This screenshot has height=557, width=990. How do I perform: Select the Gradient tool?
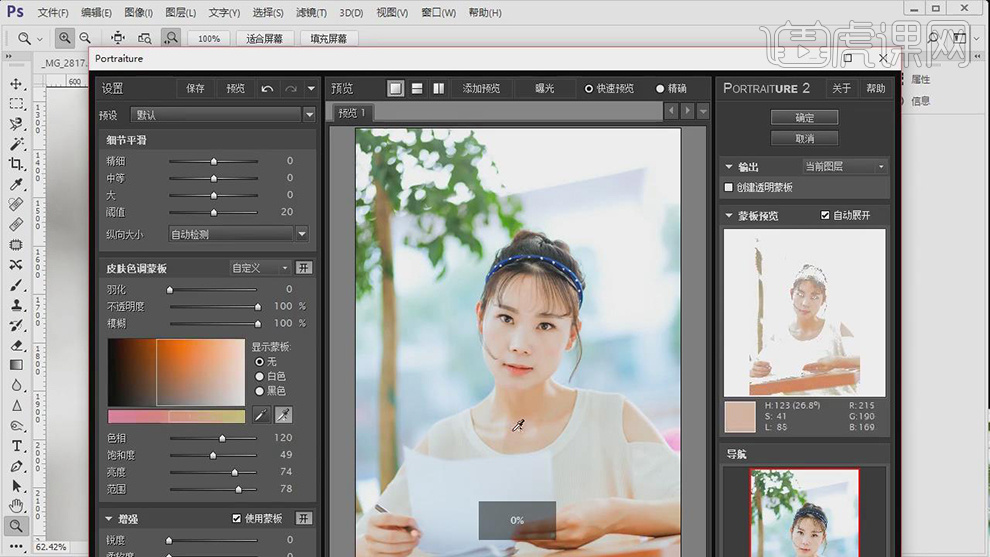tap(16, 365)
